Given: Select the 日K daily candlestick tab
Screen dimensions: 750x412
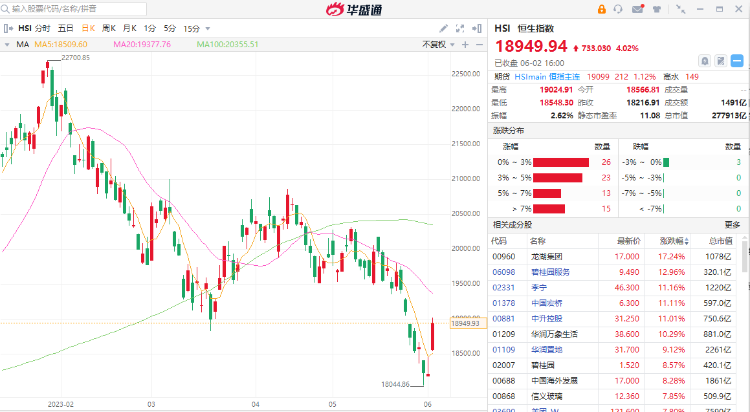Looking at the screenshot, I should pos(88,29).
